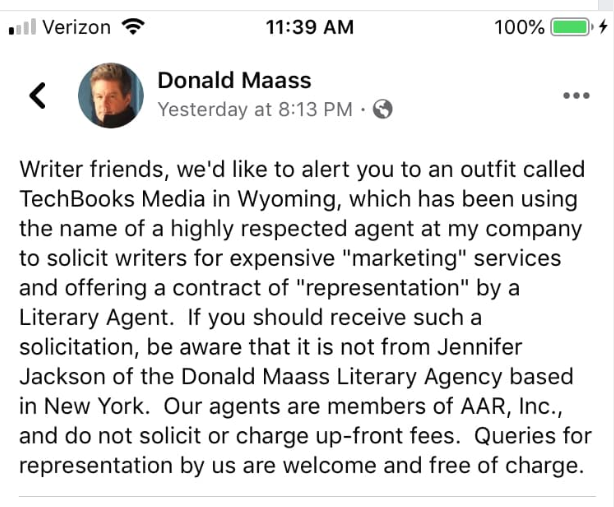Open Donald Maass's profile picture
Screen dimensions: 614x507
coord(110,96)
